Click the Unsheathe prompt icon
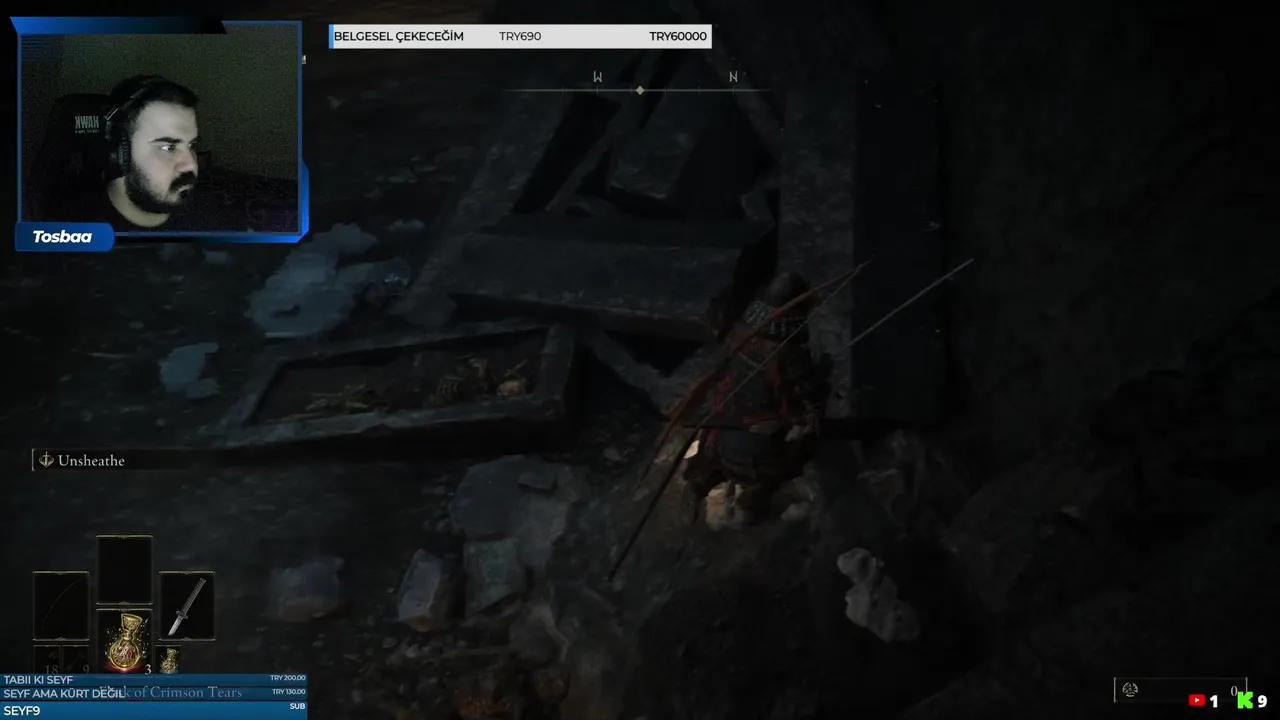Image resolution: width=1280 pixels, height=720 pixels. (45, 460)
